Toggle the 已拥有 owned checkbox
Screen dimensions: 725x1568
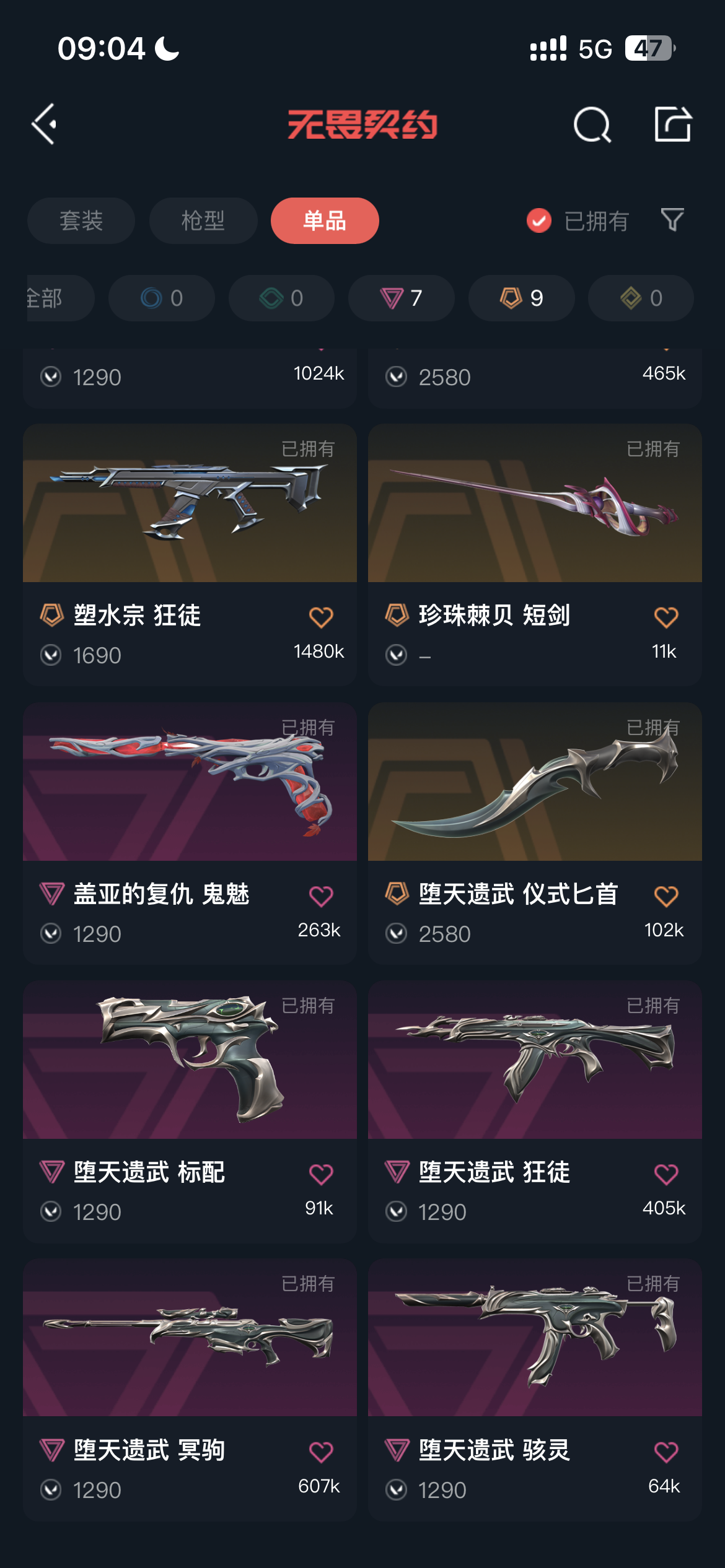coord(539,220)
